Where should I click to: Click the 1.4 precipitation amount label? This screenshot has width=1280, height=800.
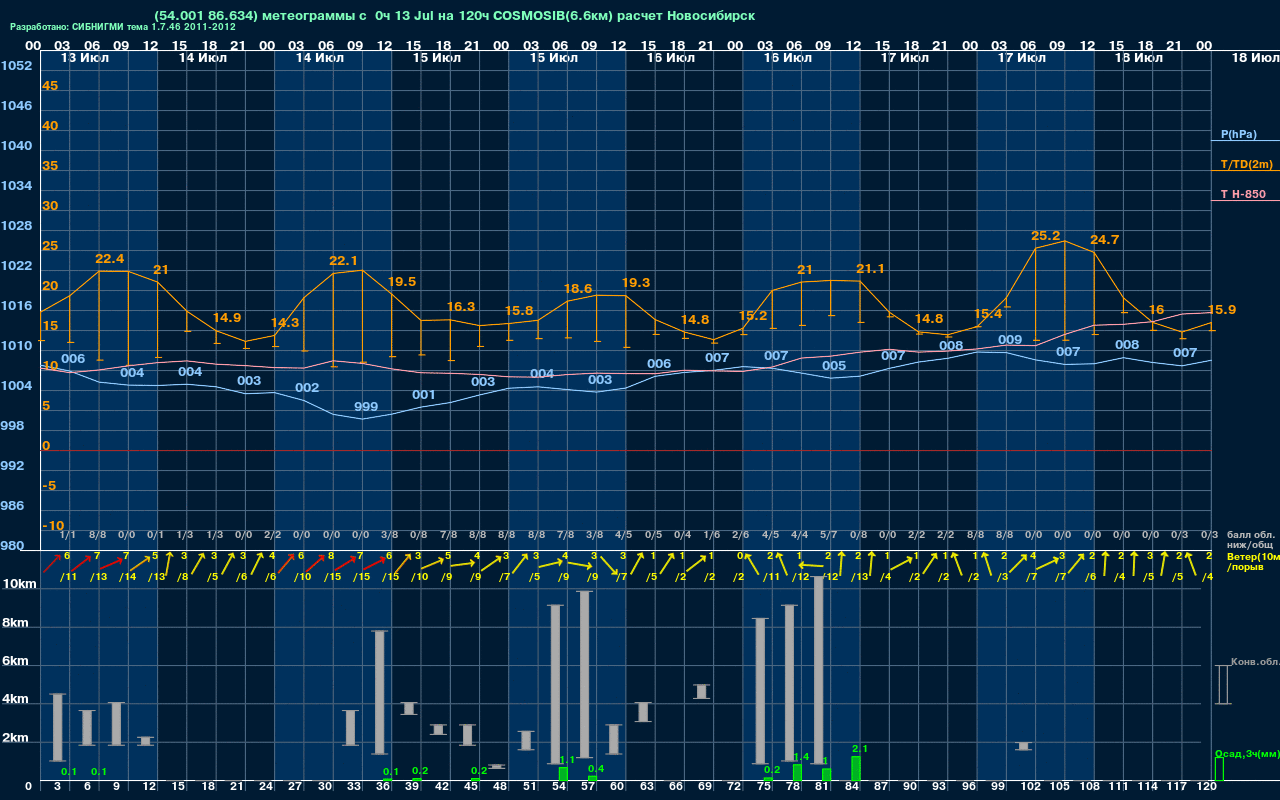point(801,758)
